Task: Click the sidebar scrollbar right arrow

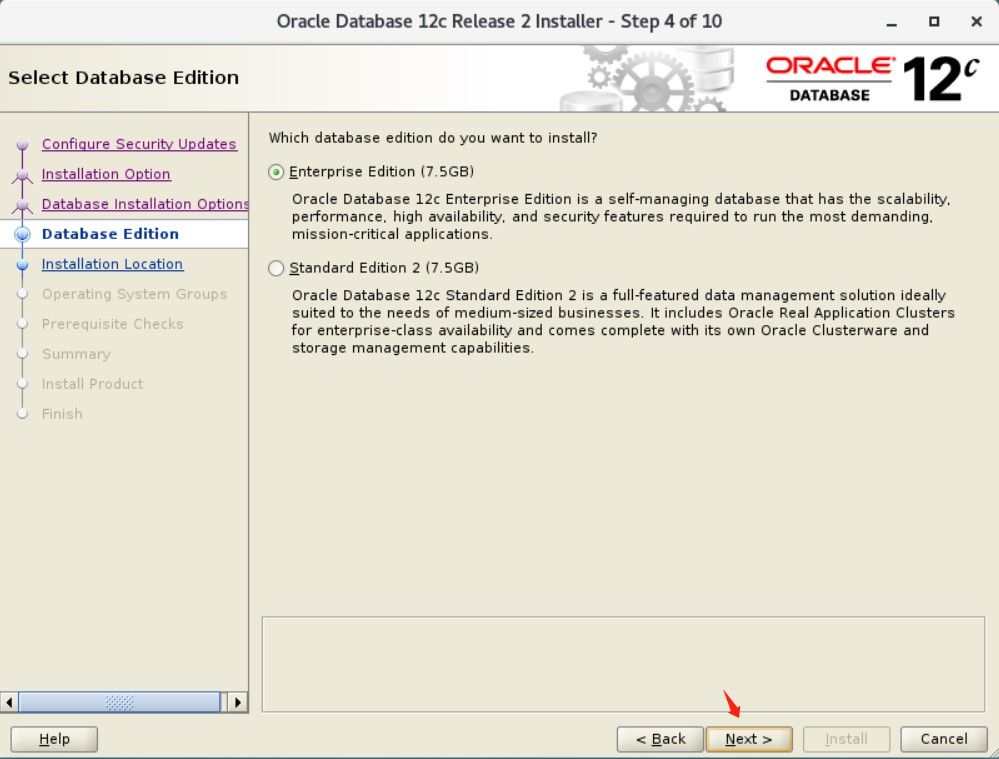Action: pyautogui.click(x=238, y=702)
